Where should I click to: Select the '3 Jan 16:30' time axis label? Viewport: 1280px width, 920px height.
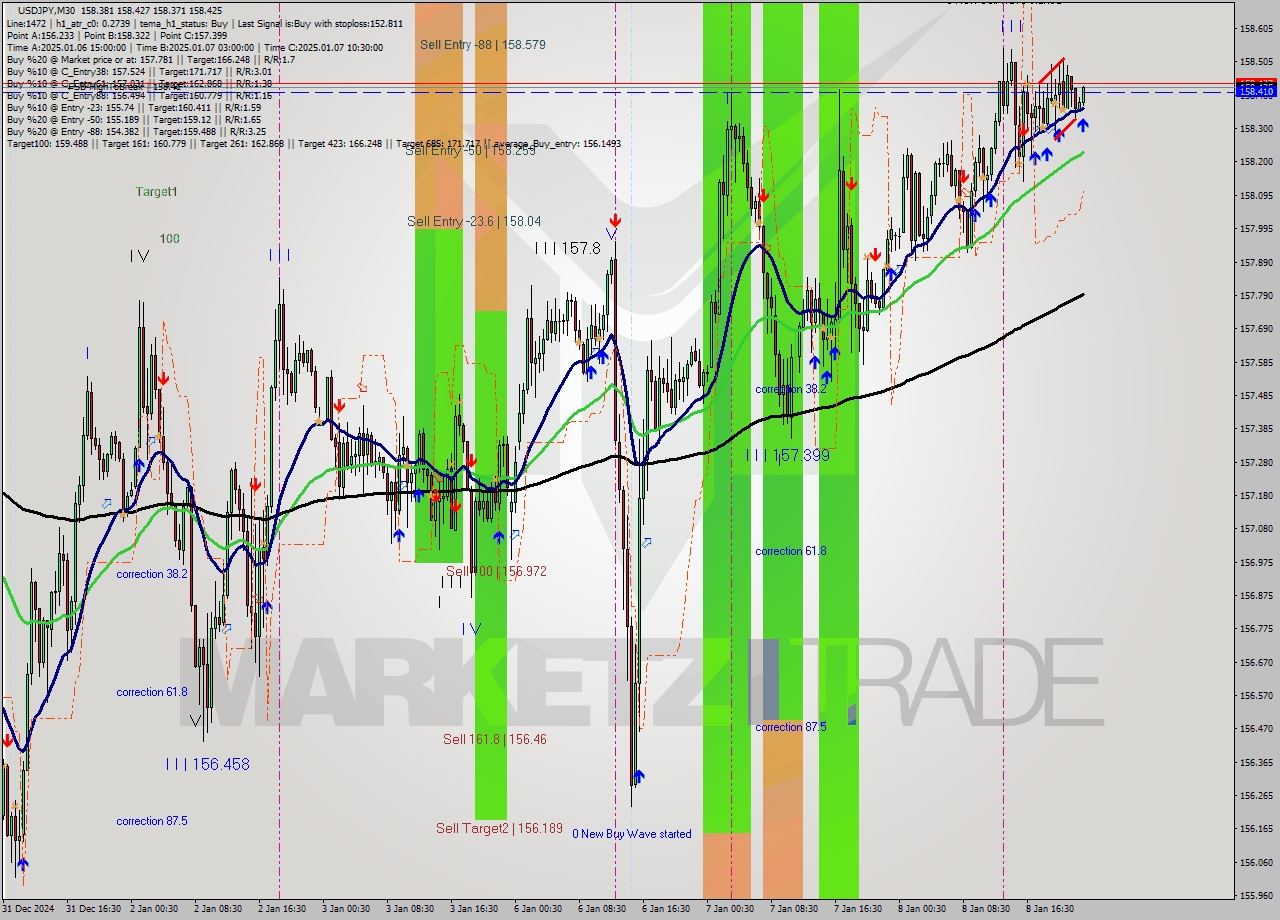(x=473, y=909)
